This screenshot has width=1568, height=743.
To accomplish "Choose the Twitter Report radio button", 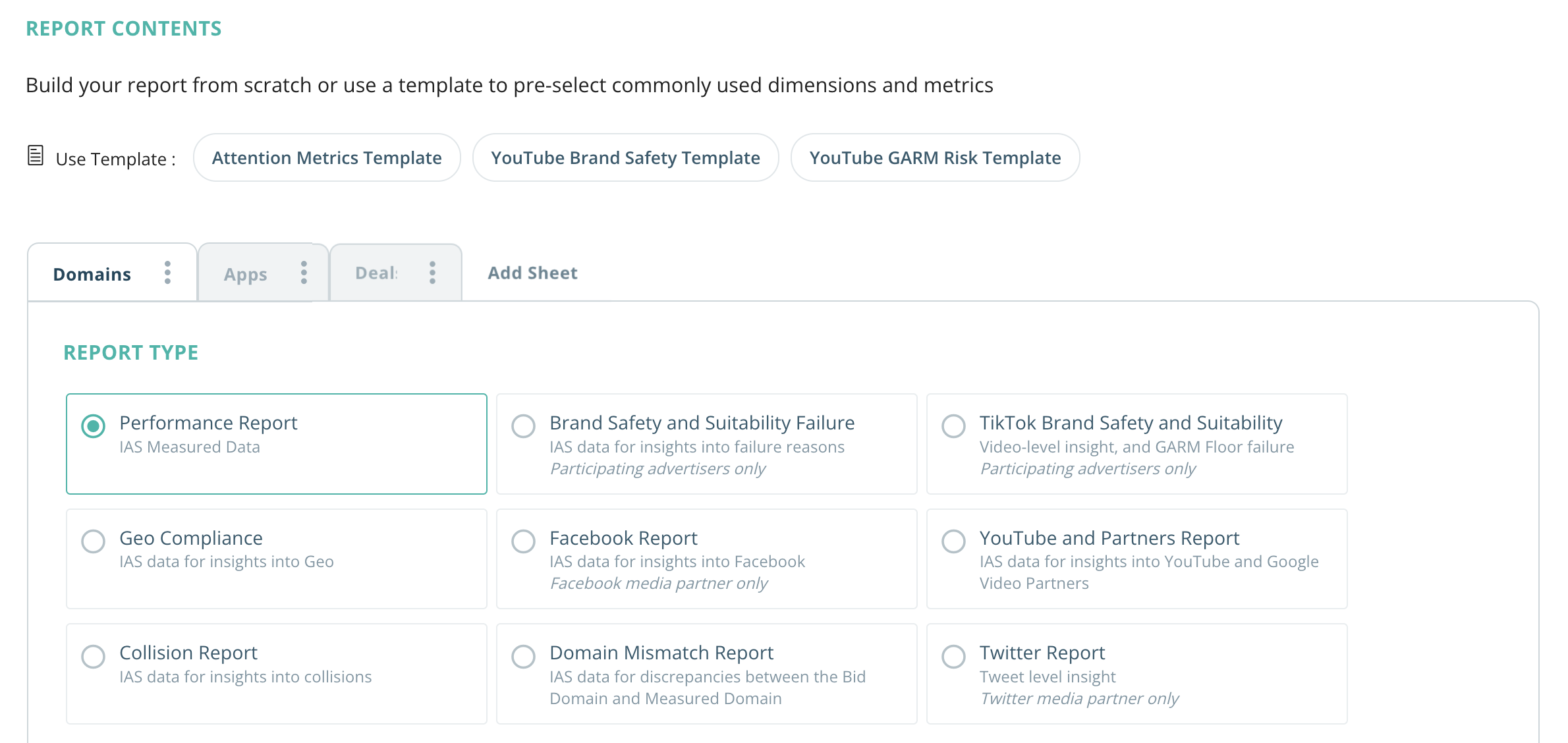I will pyautogui.click(x=953, y=656).
